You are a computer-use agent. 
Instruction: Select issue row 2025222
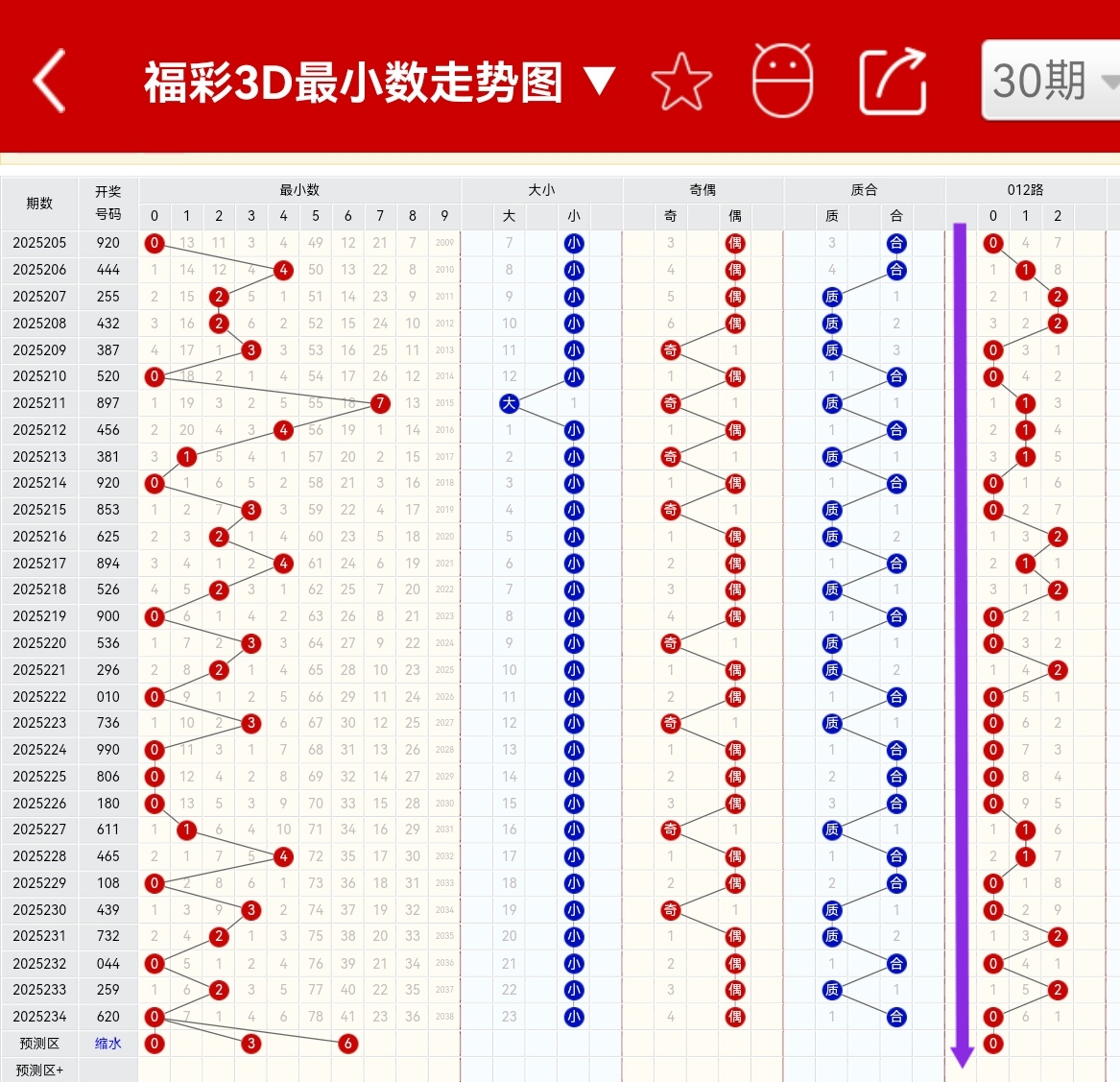click(x=39, y=697)
